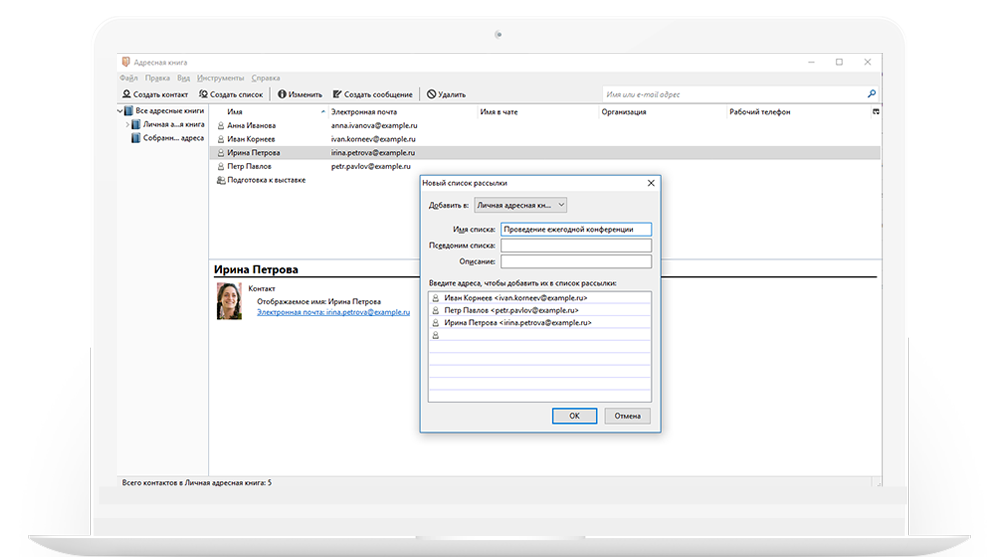
Task: Click the Отмена button
Action: [x=627, y=415]
